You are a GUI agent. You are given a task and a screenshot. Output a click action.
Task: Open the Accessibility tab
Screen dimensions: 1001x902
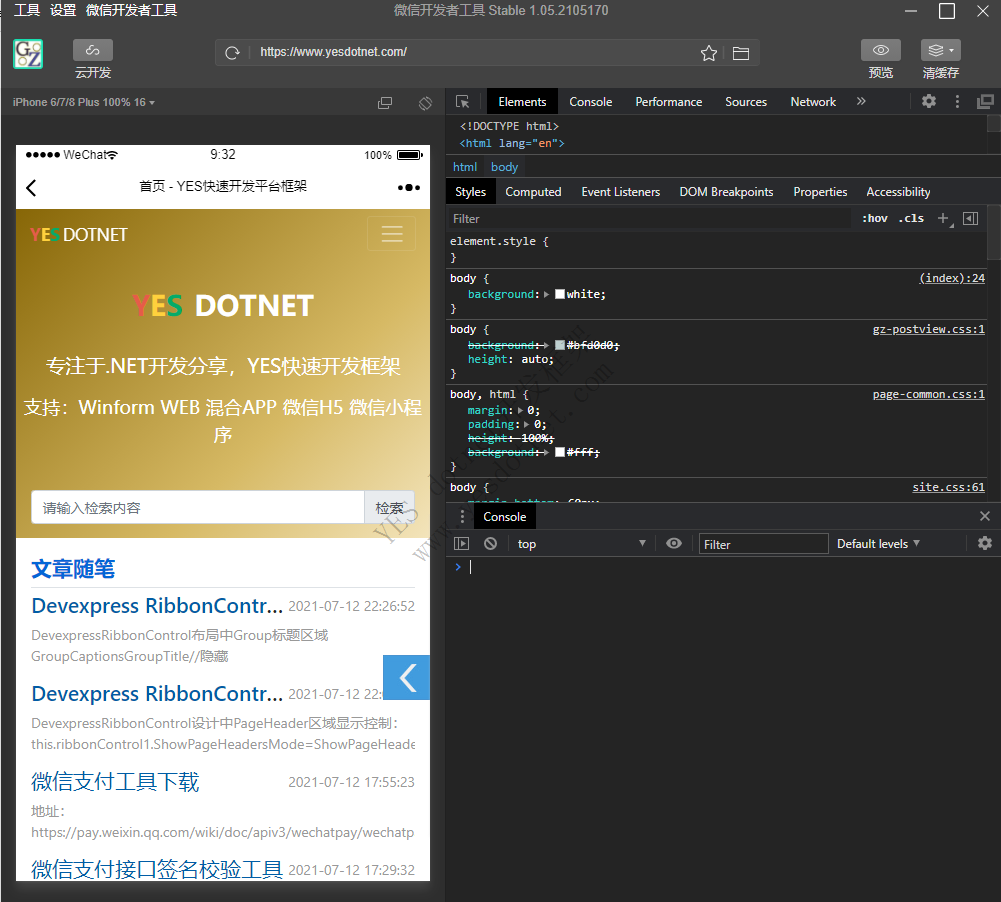(x=898, y=192)
